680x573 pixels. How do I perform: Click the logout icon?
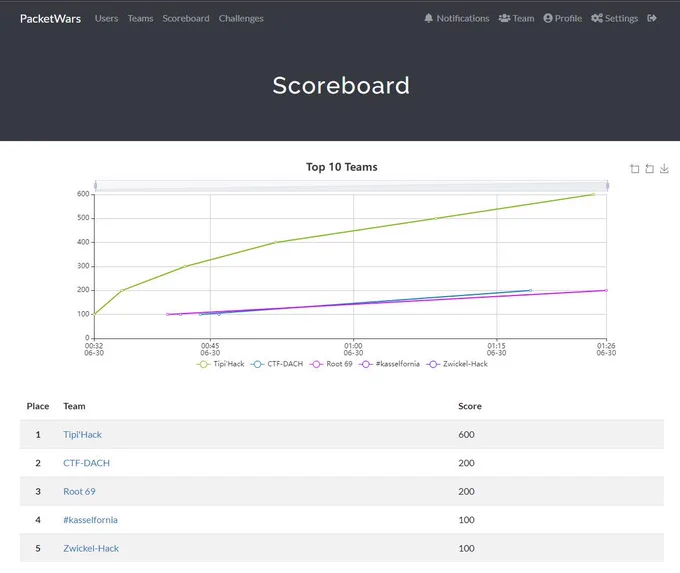651,18
